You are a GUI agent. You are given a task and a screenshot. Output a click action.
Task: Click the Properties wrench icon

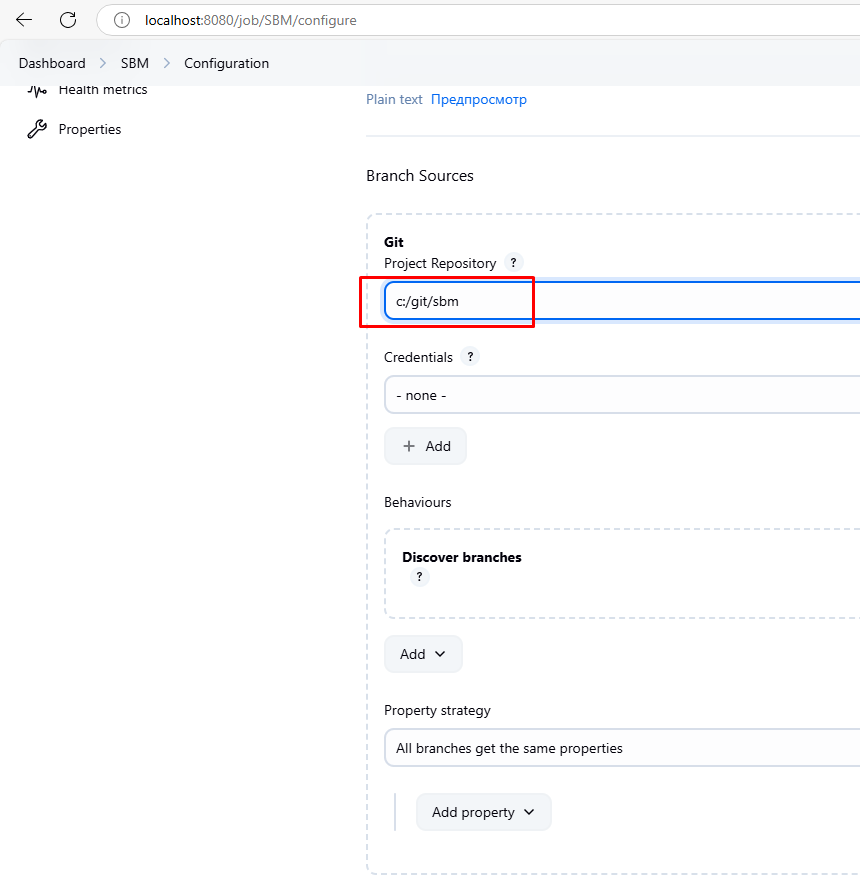[37, 129]
